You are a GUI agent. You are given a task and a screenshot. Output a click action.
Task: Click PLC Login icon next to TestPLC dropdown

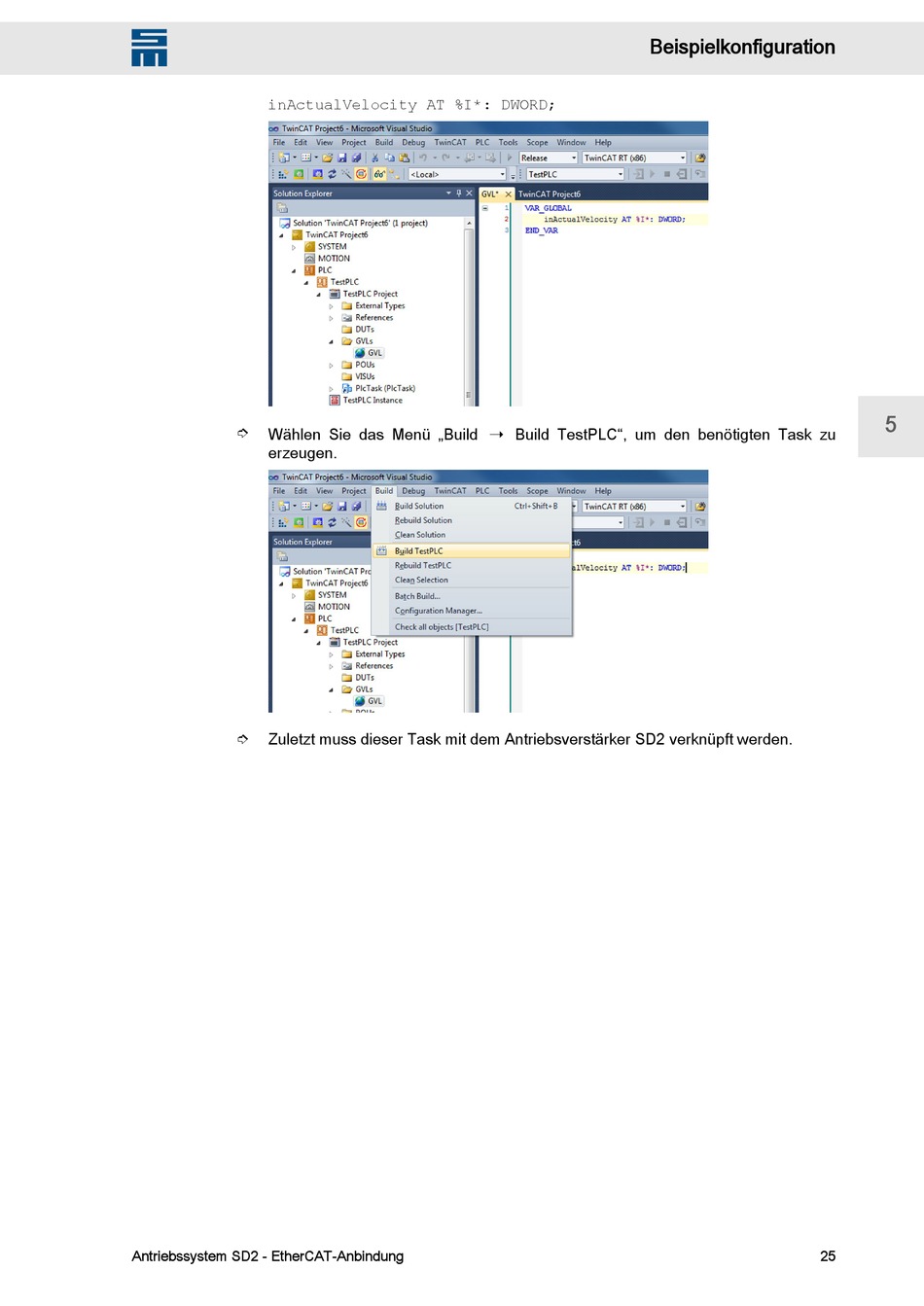[x=639, y=174]
